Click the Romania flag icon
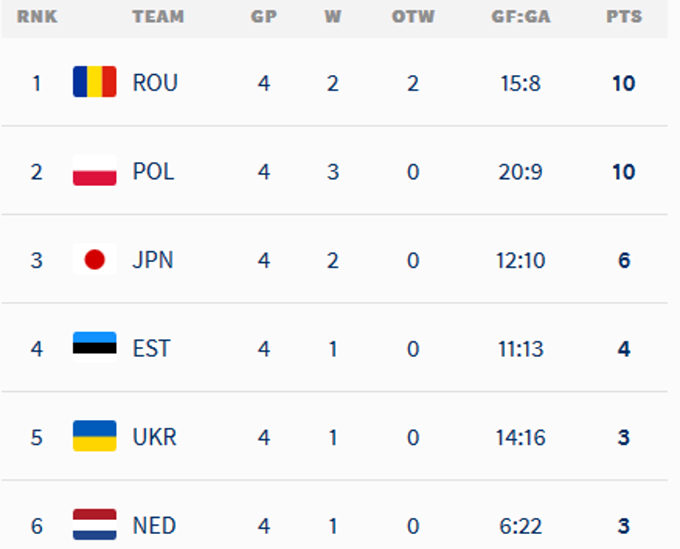The height and width of the screenshot is (549, 680). click(x=94, y=82)
